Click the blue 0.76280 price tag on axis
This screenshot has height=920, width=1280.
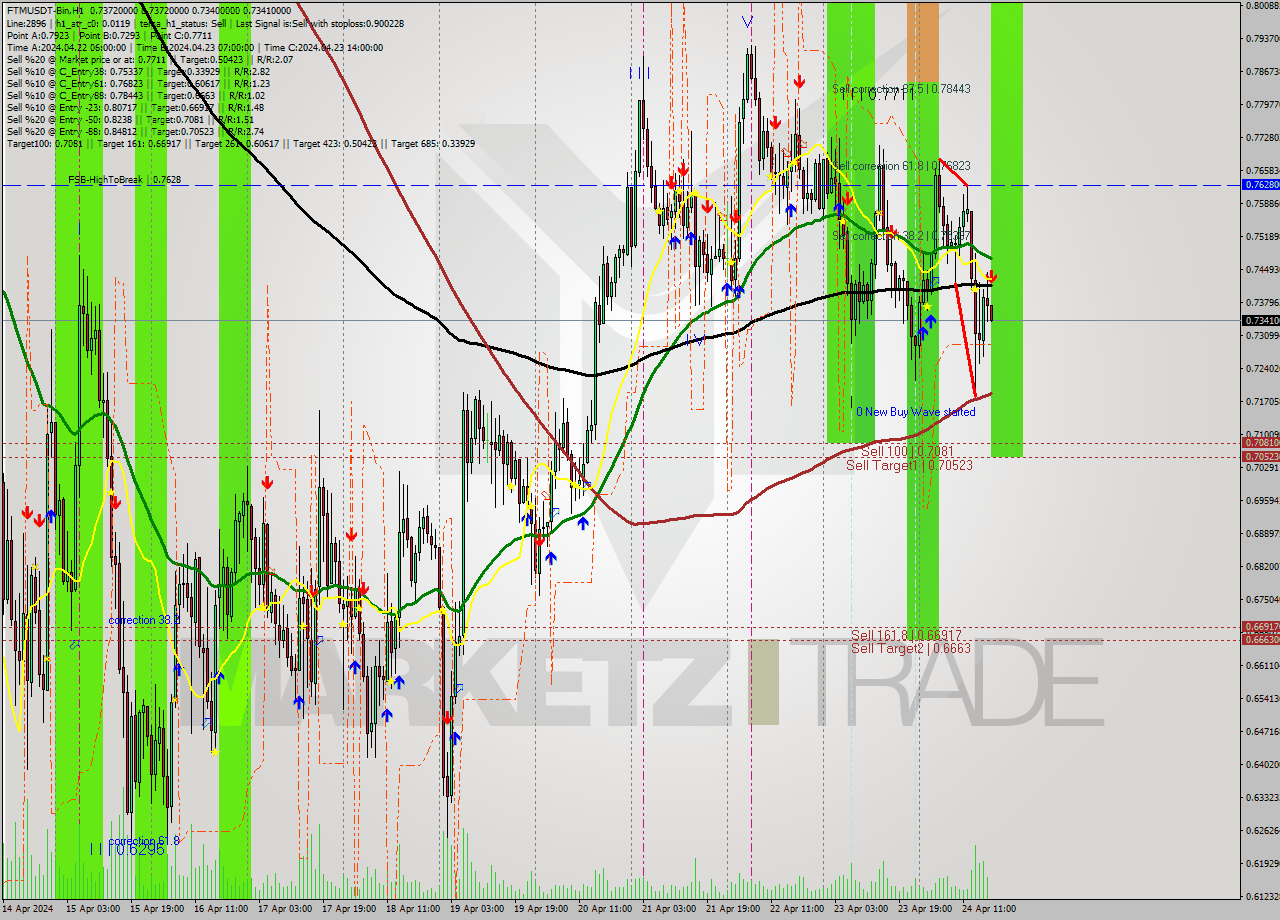(1260, 185)
